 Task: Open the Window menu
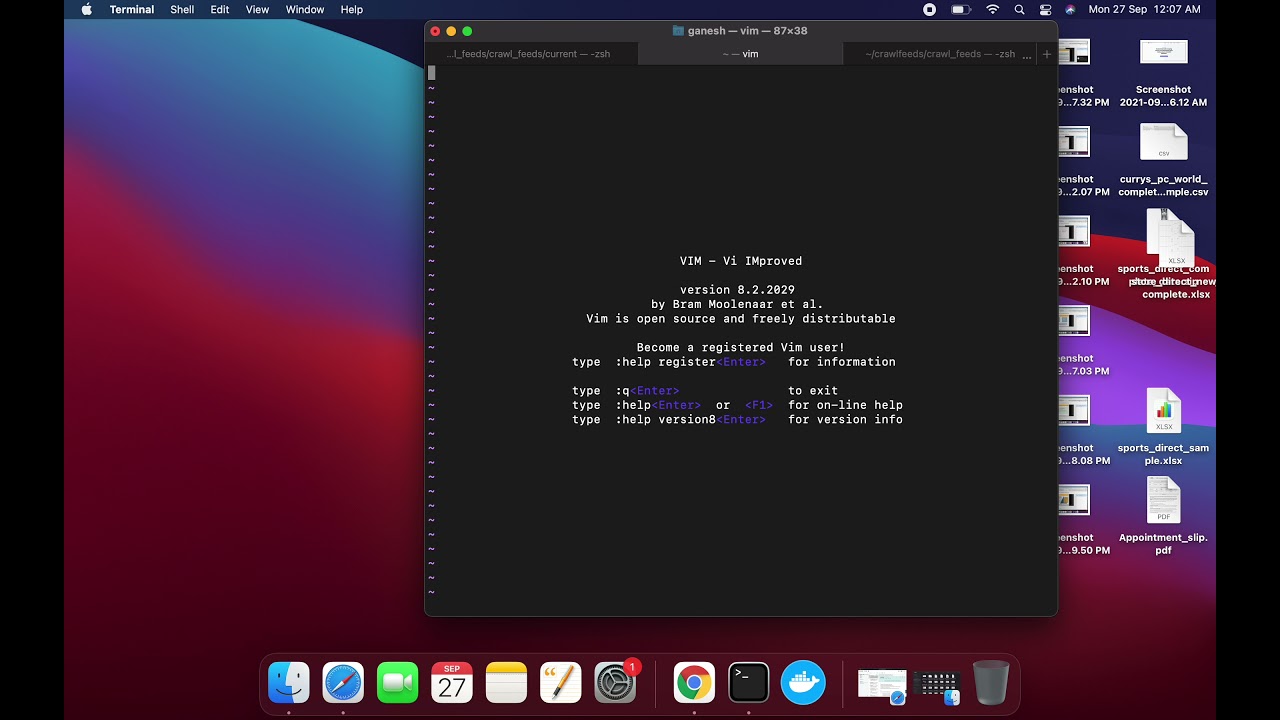[x=305, y=9]
